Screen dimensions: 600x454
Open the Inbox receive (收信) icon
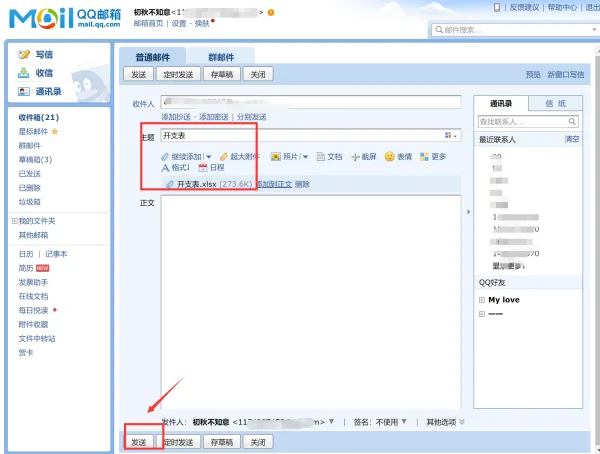pos(24,73)
